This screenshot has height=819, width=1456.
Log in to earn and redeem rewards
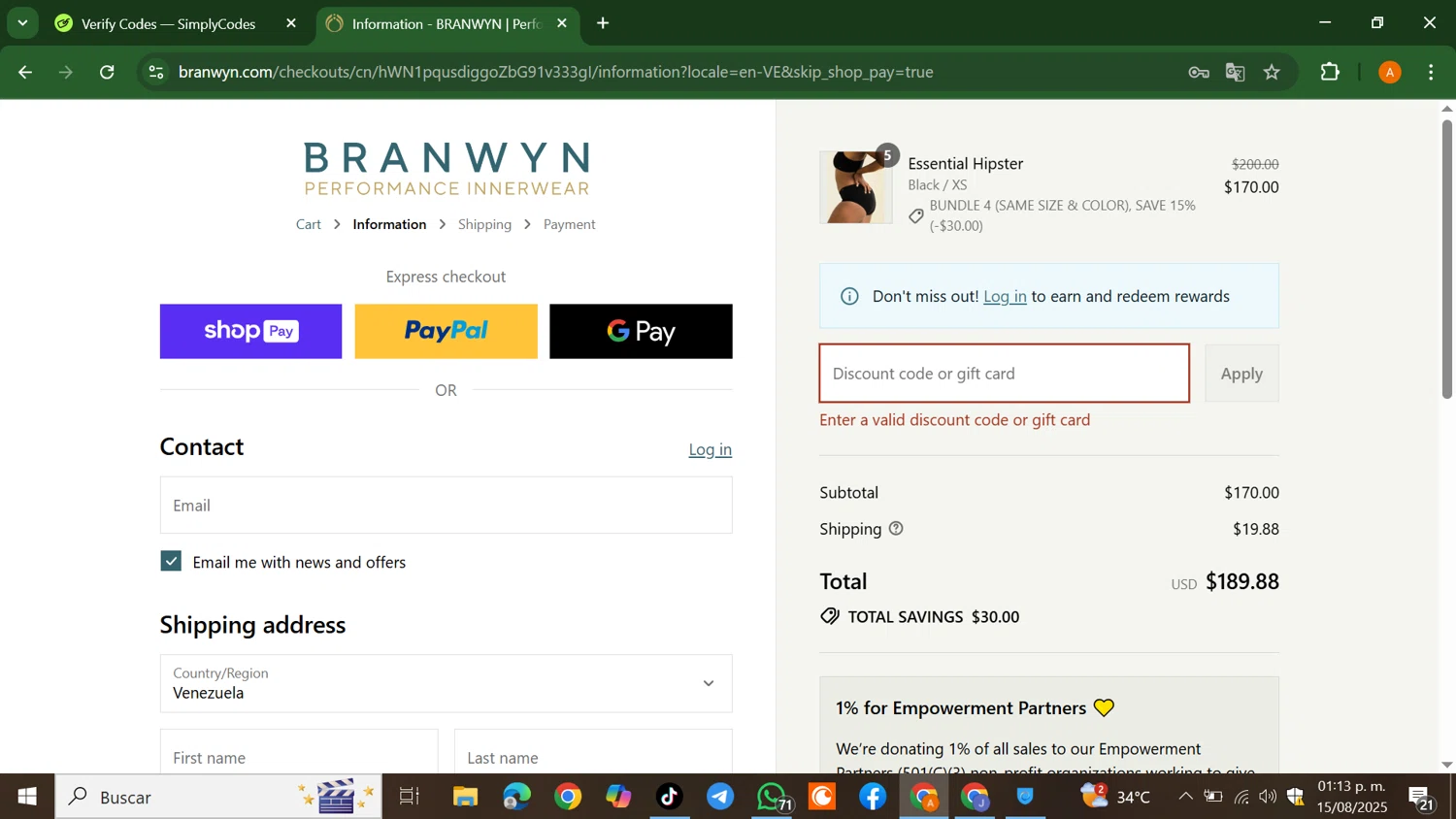[1005, 296]
